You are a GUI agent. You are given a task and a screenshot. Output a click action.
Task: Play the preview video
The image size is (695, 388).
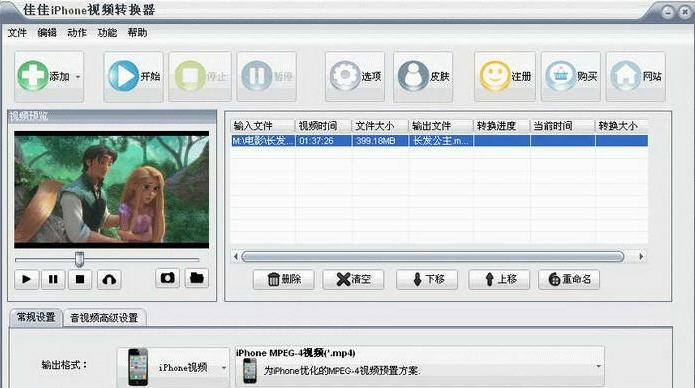27,279
